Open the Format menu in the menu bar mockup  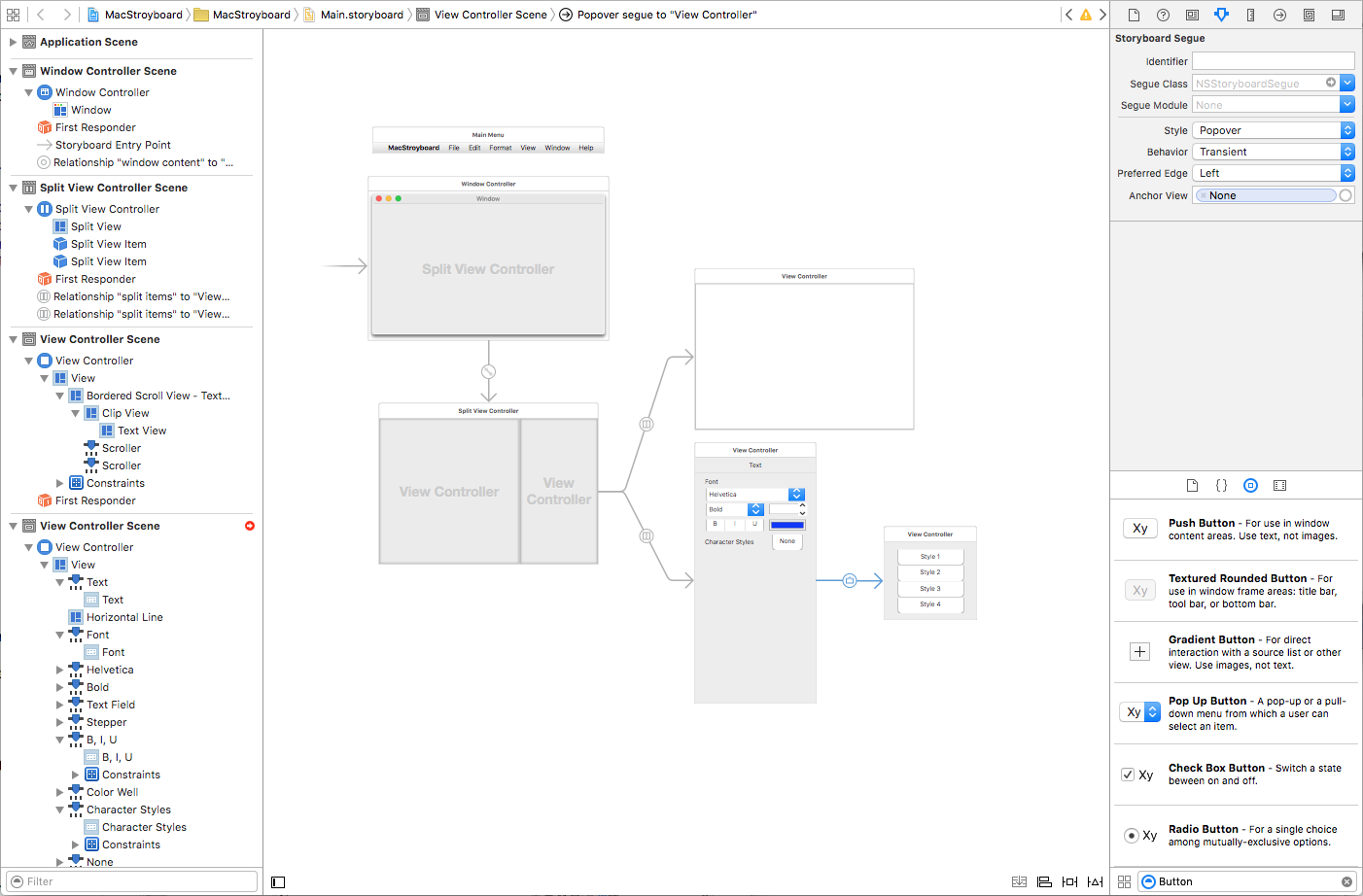(499, 147)
